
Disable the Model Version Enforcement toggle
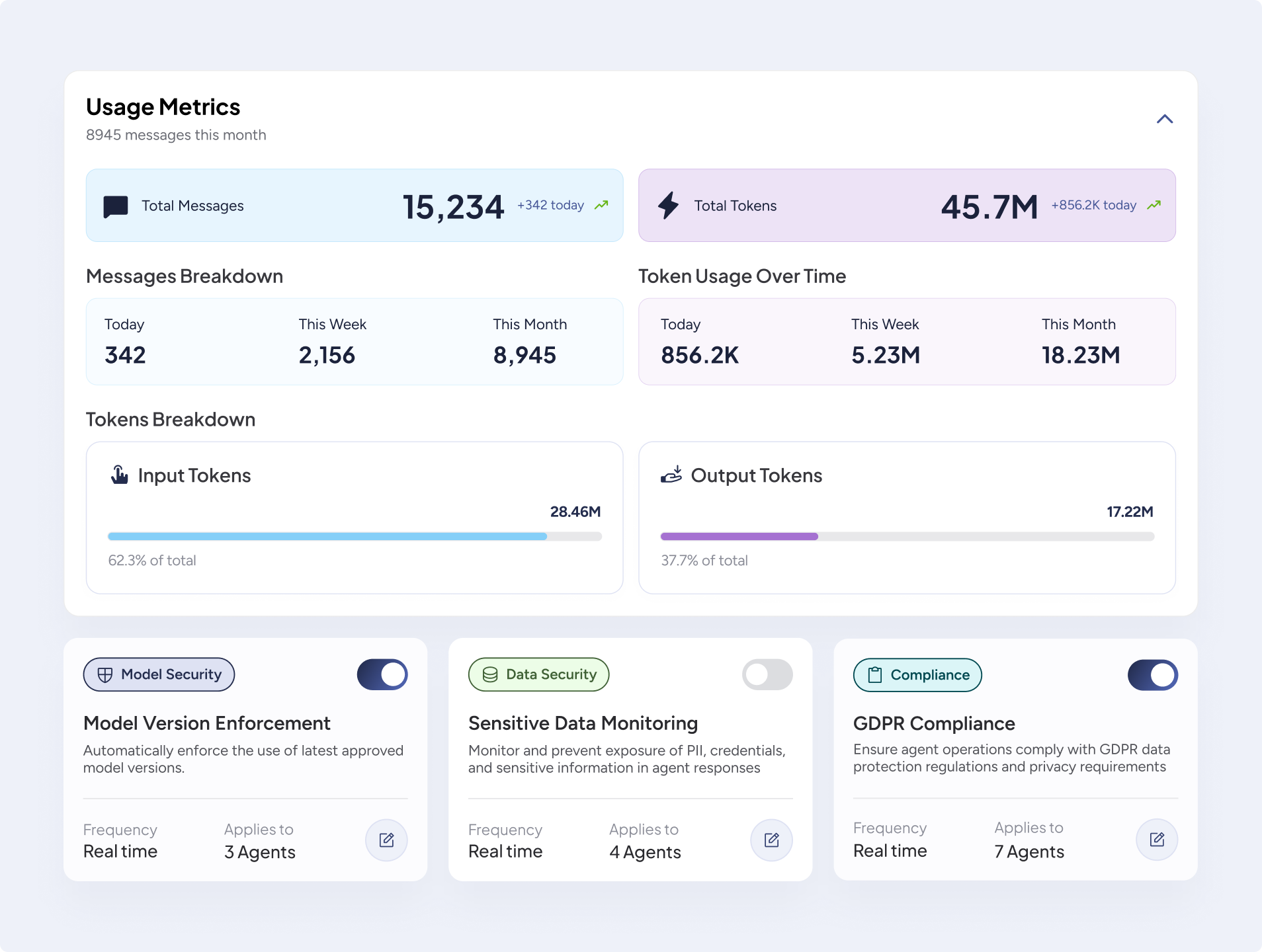382,674
